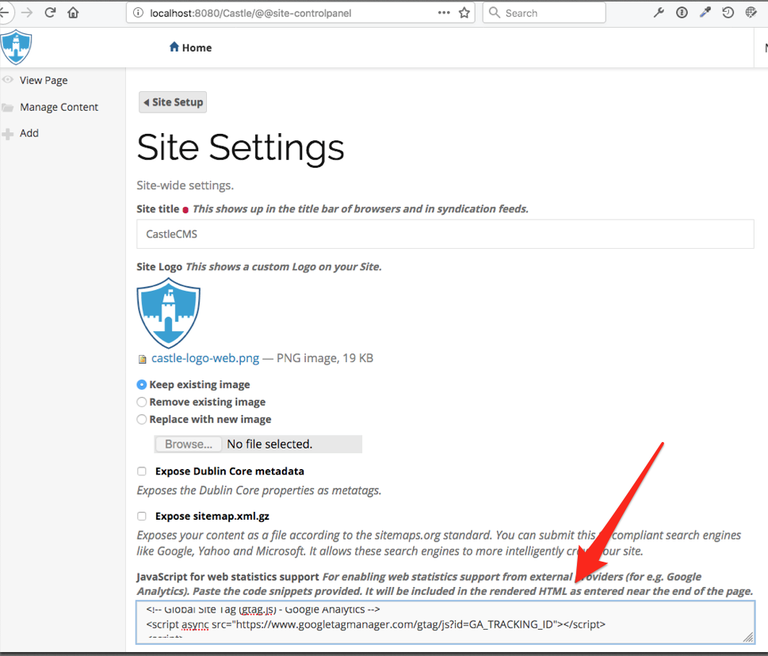Open the site information icon in address bar
The height and width of the screenshot is (656, 768).
[x=139, y=13]
